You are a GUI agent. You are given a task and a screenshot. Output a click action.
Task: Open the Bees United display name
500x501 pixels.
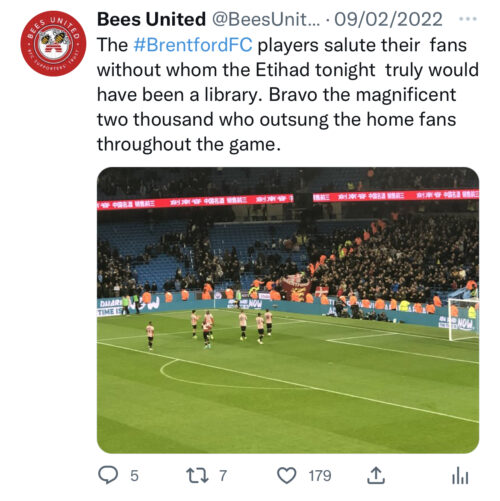click(151, 19)
